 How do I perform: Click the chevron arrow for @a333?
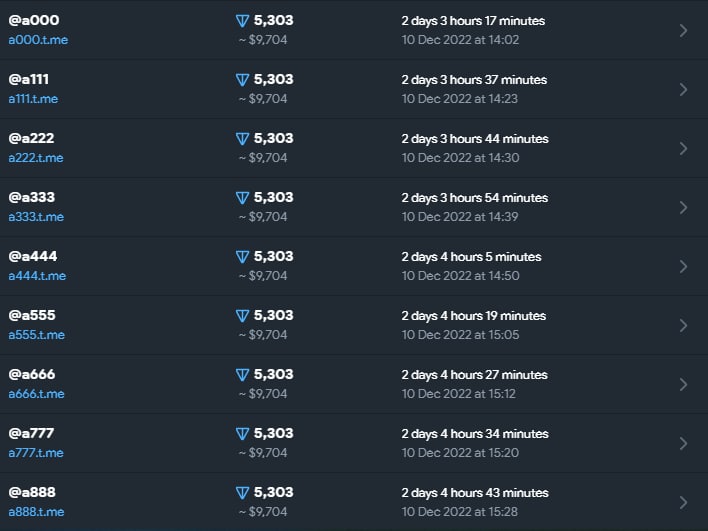683,207
